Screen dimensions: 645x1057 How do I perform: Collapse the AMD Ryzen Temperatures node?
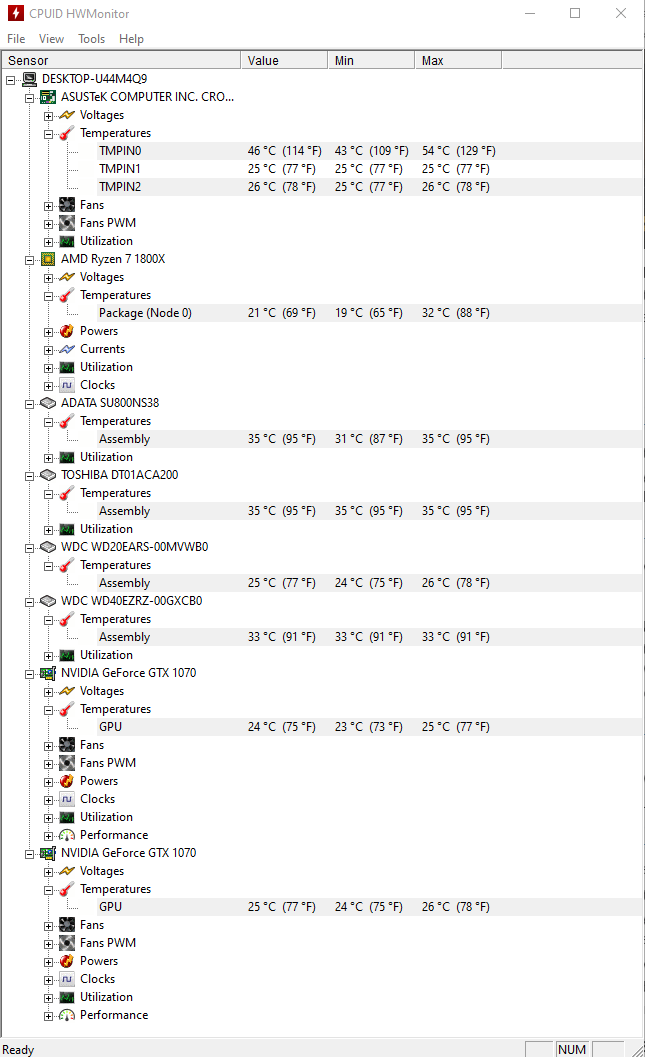pyautogui.click(x=49, y=295)
